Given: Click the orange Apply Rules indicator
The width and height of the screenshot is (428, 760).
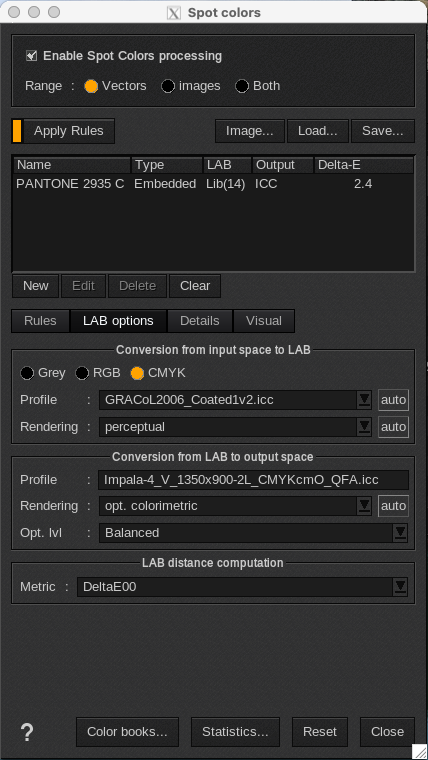Looking at the screenshot, I should click(17, 131).
